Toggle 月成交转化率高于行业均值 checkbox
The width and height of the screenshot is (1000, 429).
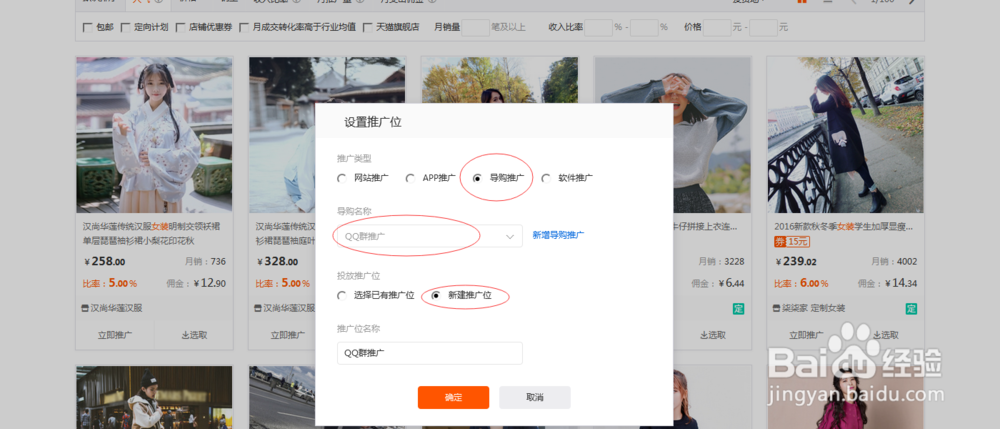pos(244,27)
